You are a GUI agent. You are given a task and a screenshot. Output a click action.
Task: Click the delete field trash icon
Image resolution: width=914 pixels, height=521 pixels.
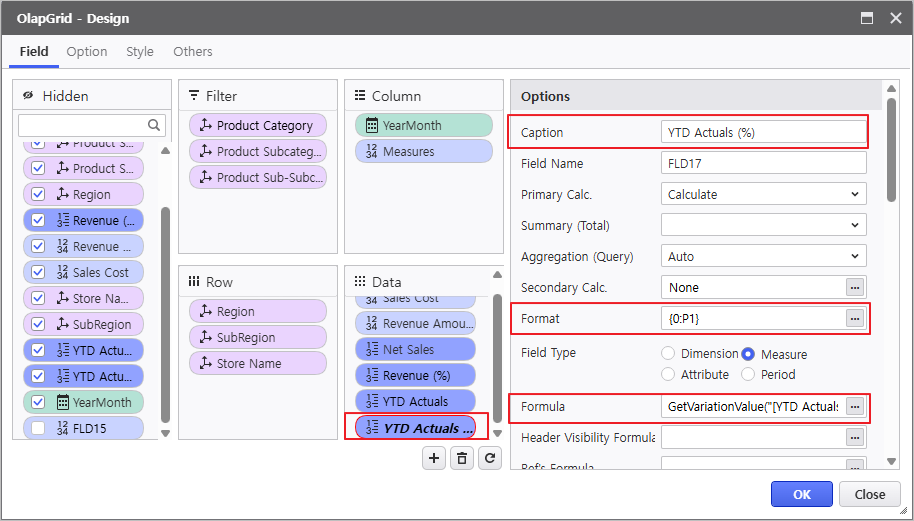461,458
